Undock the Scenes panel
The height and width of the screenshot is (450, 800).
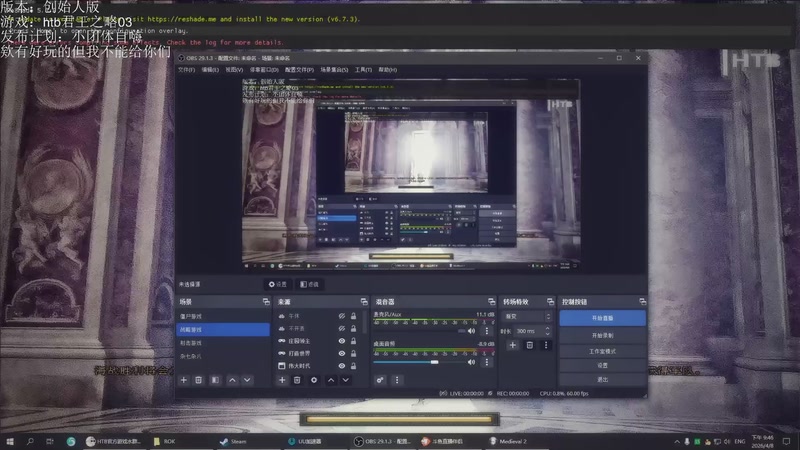click(266, 302)
